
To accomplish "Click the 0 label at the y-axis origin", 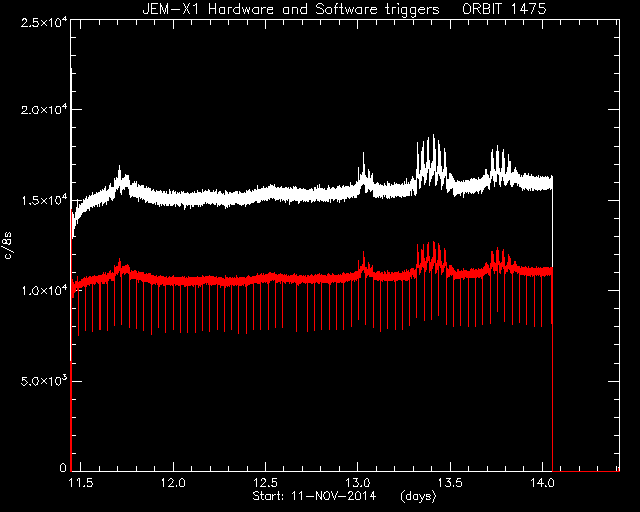I will coord(63,467).
